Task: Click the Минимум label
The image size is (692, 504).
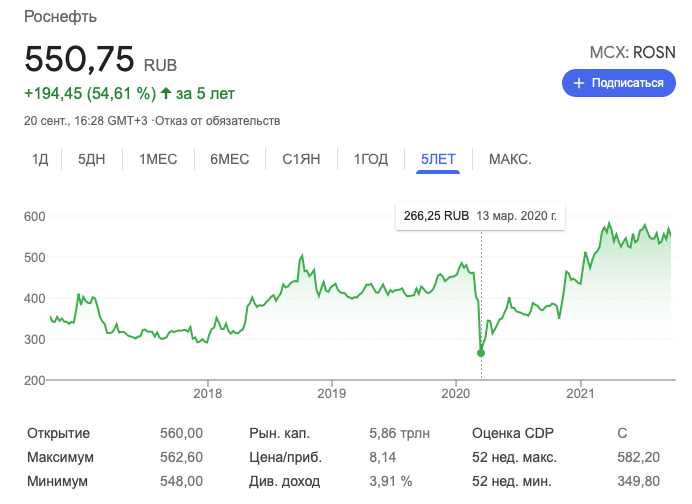Action: pos(57,481)
